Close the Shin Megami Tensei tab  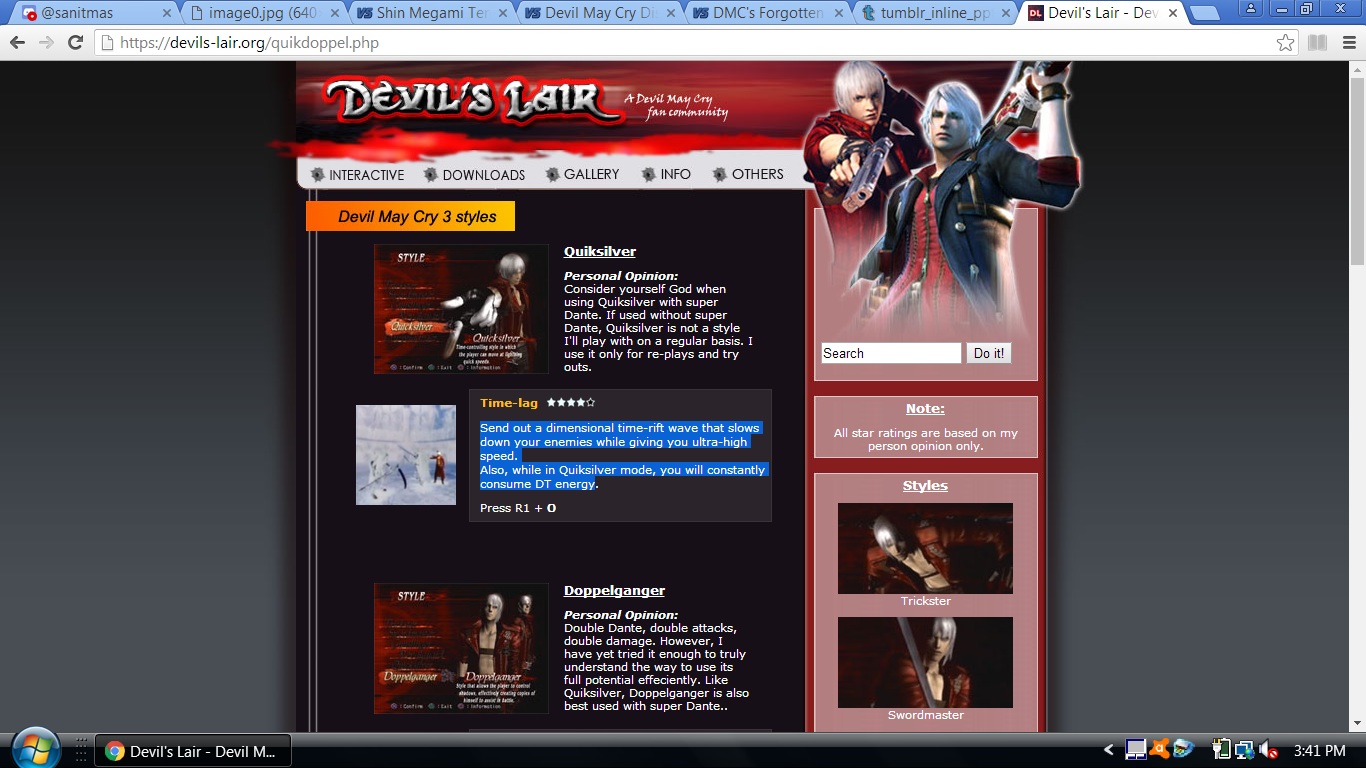click(x=503, y=14)
